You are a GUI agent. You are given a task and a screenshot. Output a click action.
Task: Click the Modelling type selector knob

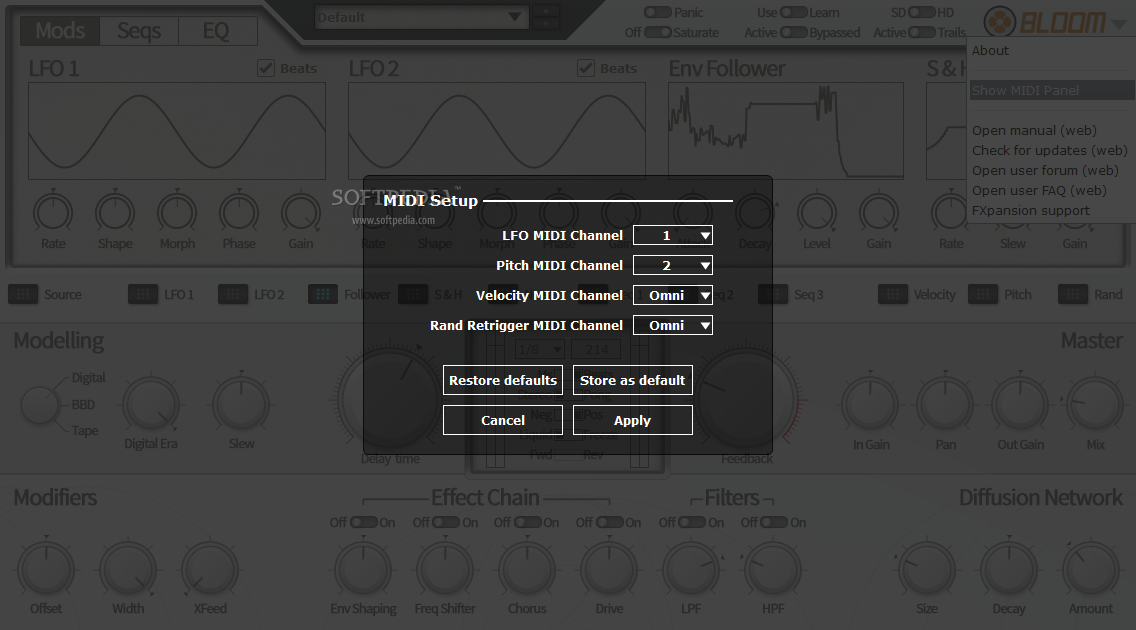click(40, 405)
